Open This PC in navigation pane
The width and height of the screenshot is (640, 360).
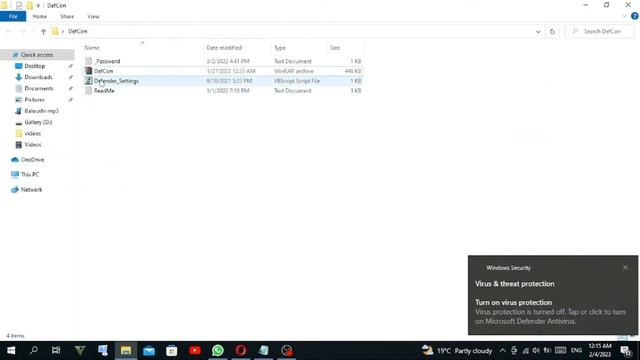click(30, 174)
